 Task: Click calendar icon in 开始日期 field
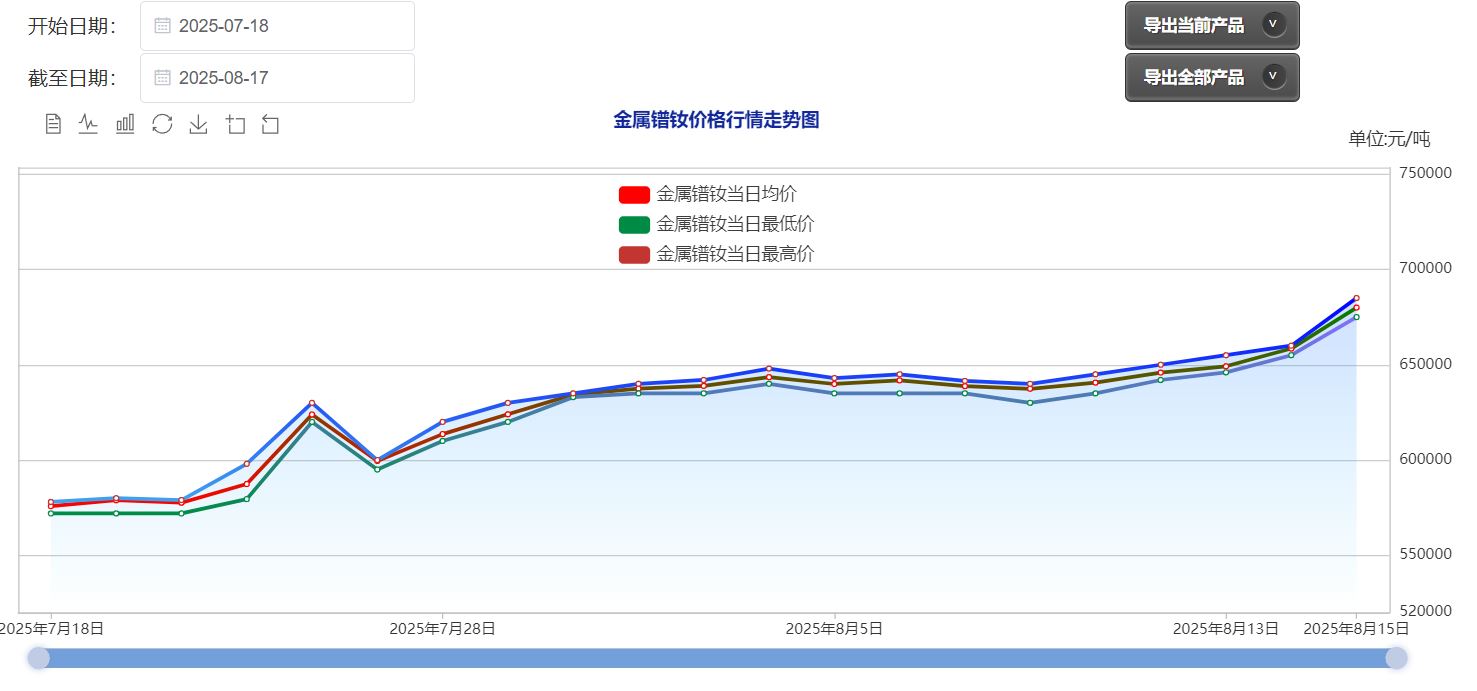point(162,26)
